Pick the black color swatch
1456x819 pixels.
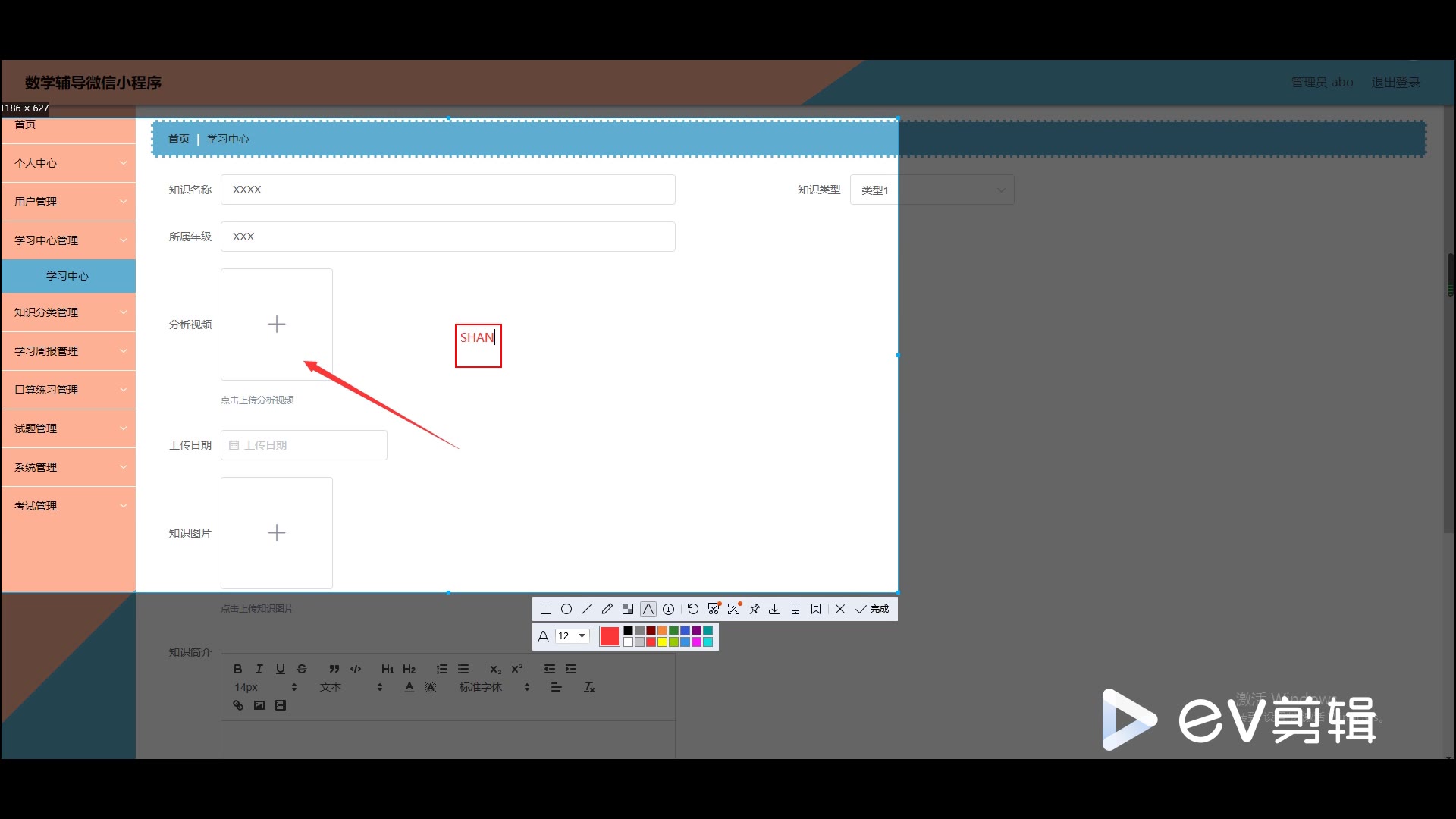pyautogui.click(x=628, y=631)
